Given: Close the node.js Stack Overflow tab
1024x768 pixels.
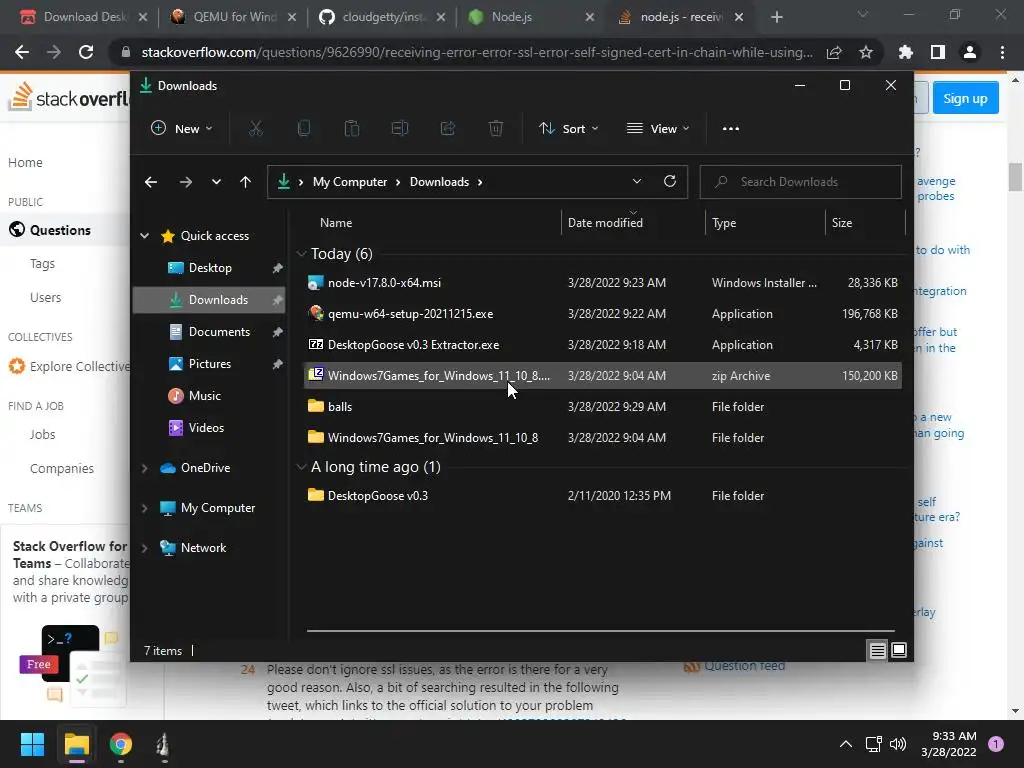Looking at the screenshot, I should (739, 17).
